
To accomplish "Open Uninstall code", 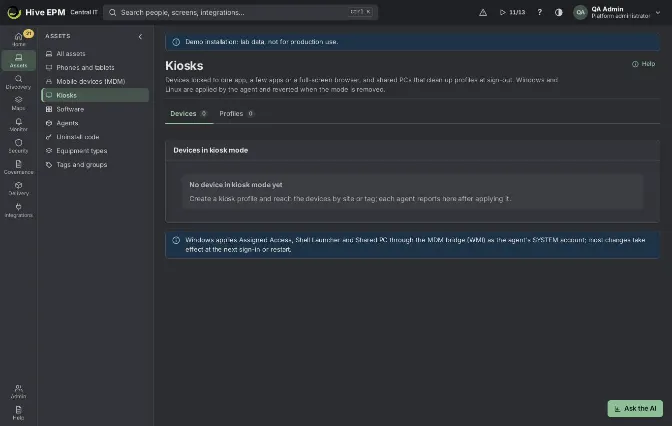I will coord(95,137).
